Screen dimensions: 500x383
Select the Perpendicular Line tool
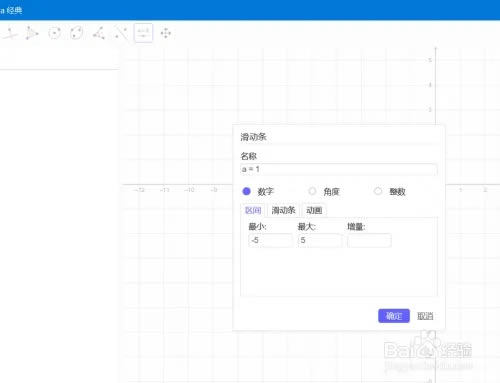10,33
